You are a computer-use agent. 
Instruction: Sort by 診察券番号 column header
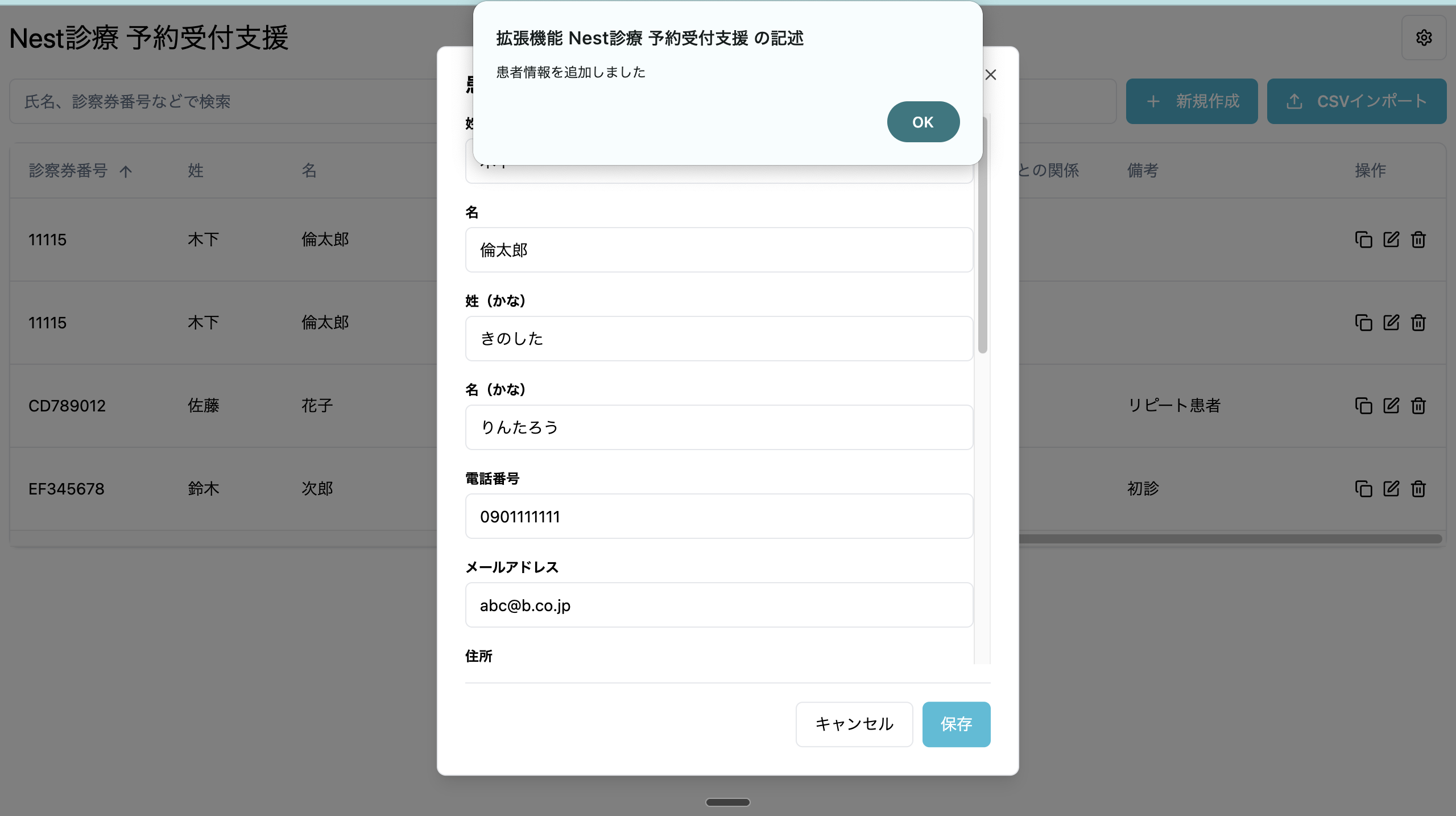[68, 170]
